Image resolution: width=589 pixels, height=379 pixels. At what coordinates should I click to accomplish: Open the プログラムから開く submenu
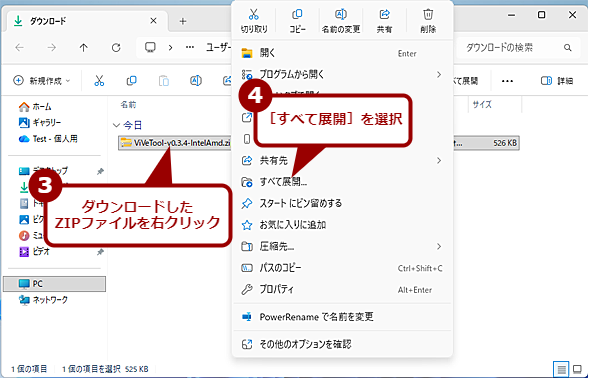click(x=342, y=74)
